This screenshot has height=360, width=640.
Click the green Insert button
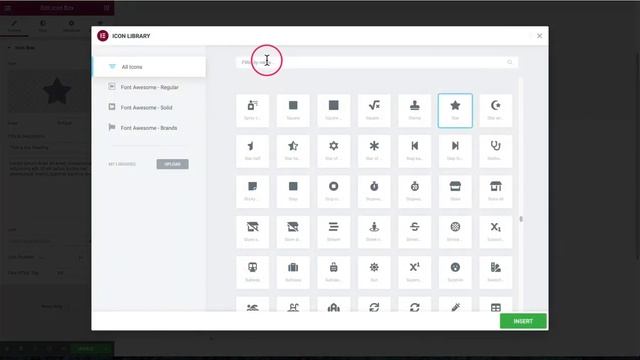523,321
